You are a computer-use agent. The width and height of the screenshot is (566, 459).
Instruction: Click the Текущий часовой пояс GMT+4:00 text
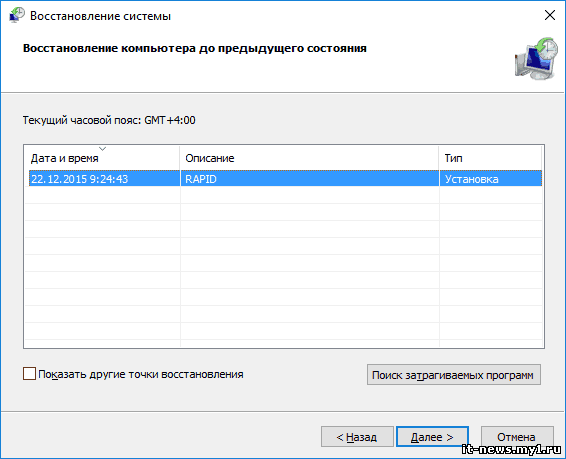[x=109, y=120]
